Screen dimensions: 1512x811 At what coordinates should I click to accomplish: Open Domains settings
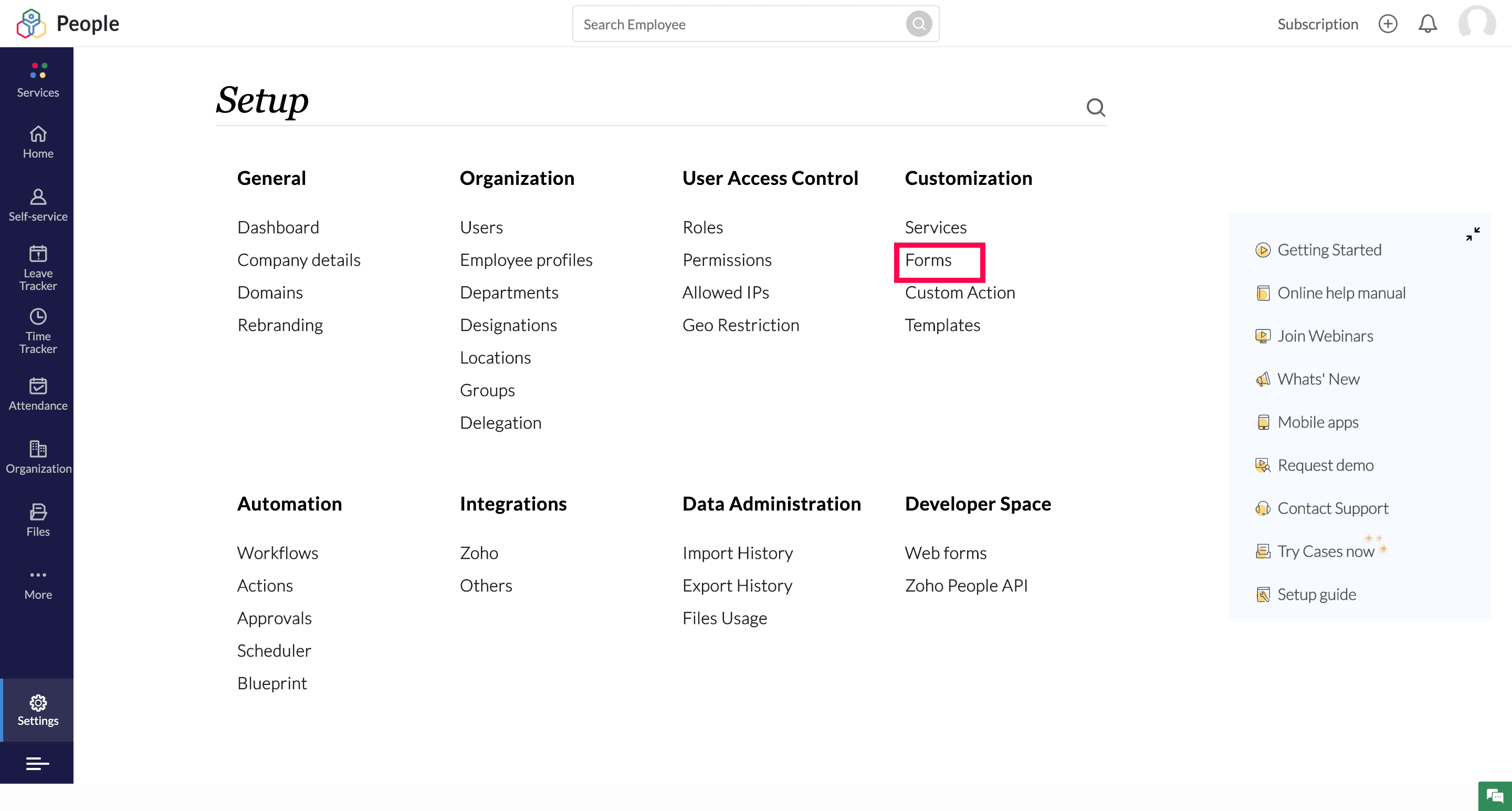coord(270,293)
